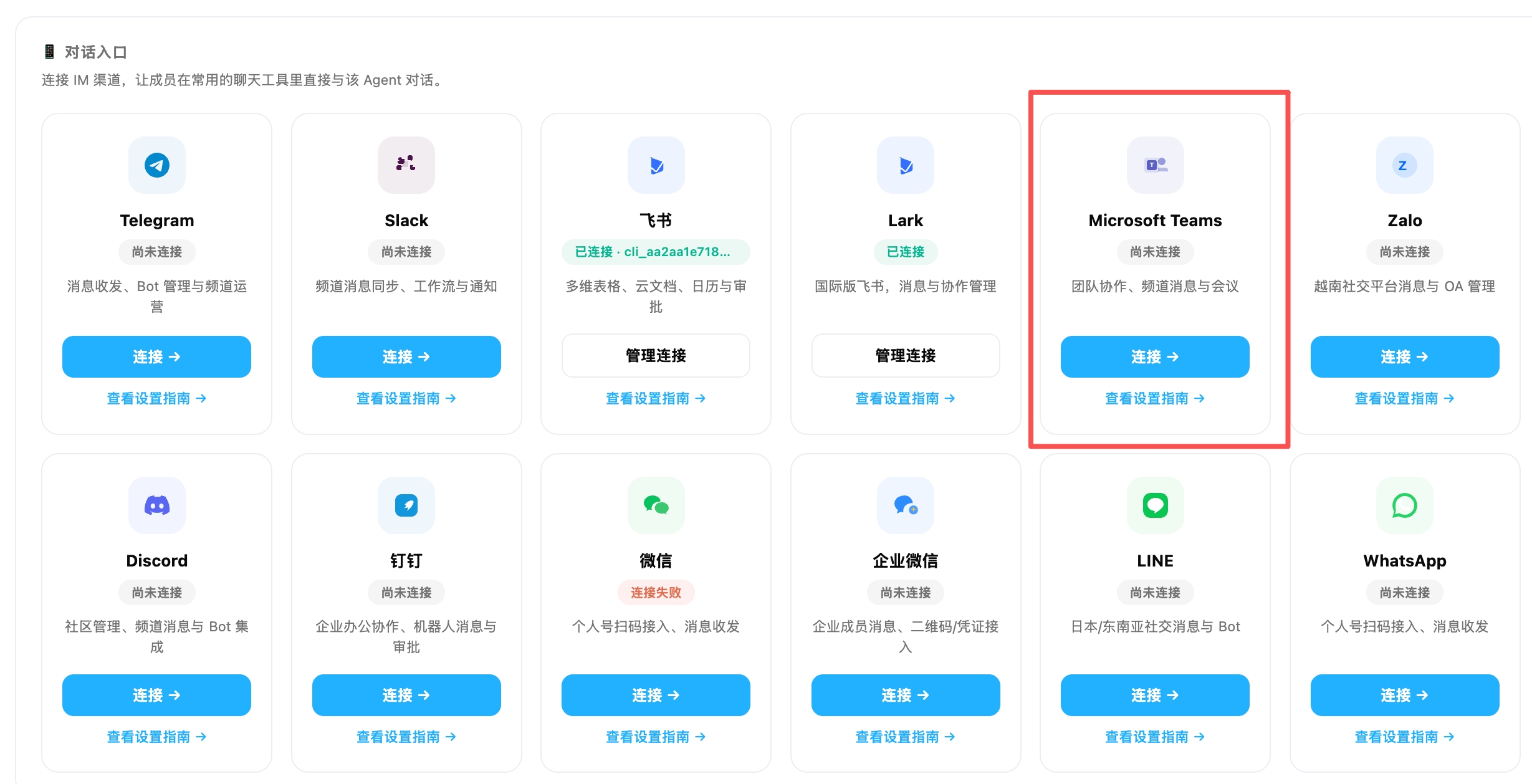
Task: View the Telegram setup guide
Action: (x=157, y=398)
